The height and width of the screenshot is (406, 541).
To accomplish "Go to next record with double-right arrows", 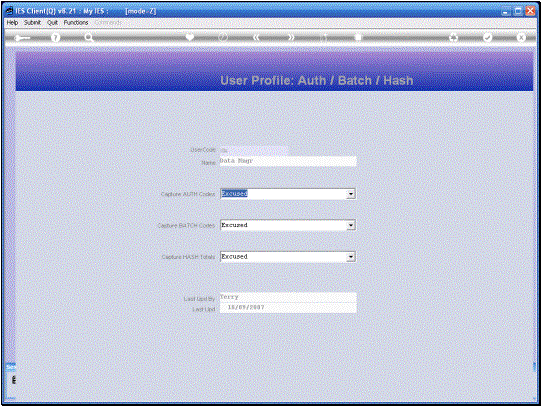I will coord(291,37).
